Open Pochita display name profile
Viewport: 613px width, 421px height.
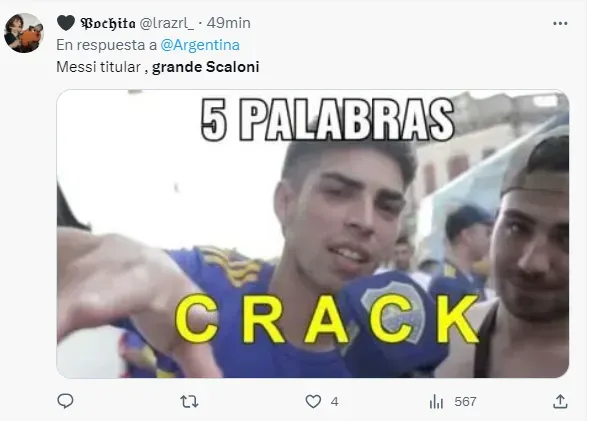[x=108, y=23]
